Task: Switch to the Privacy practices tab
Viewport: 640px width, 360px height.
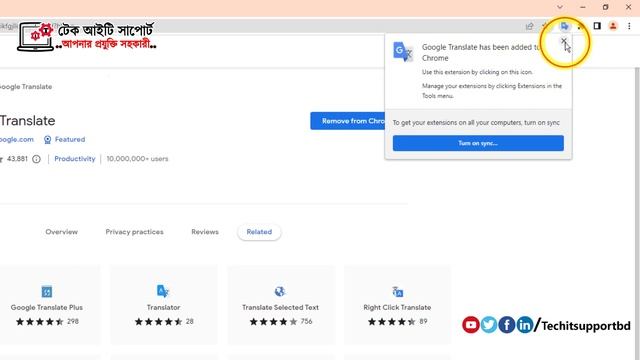Action: click(x=134, y=232)
